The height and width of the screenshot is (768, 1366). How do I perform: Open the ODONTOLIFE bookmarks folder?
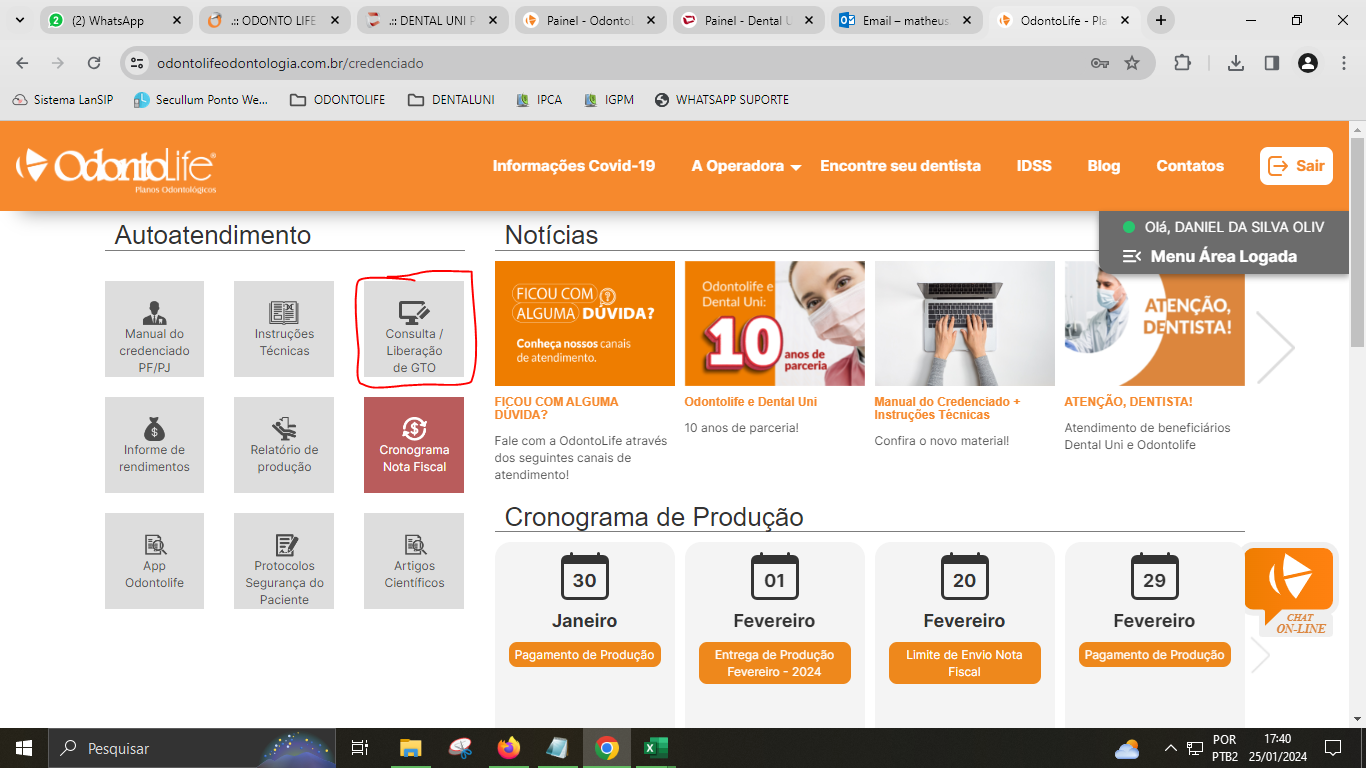(x=337, y=100)
